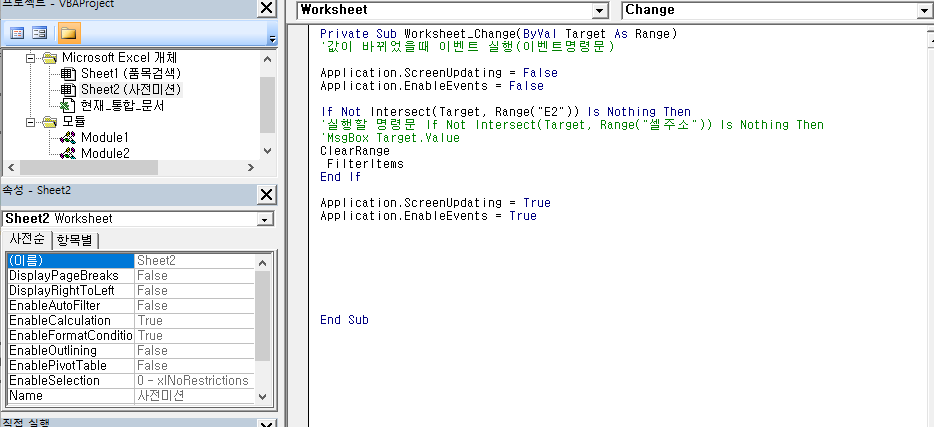This screenshot has height=427, width=934.
Task: Open the Module1 code module
Action: click(x=104, y=137)
